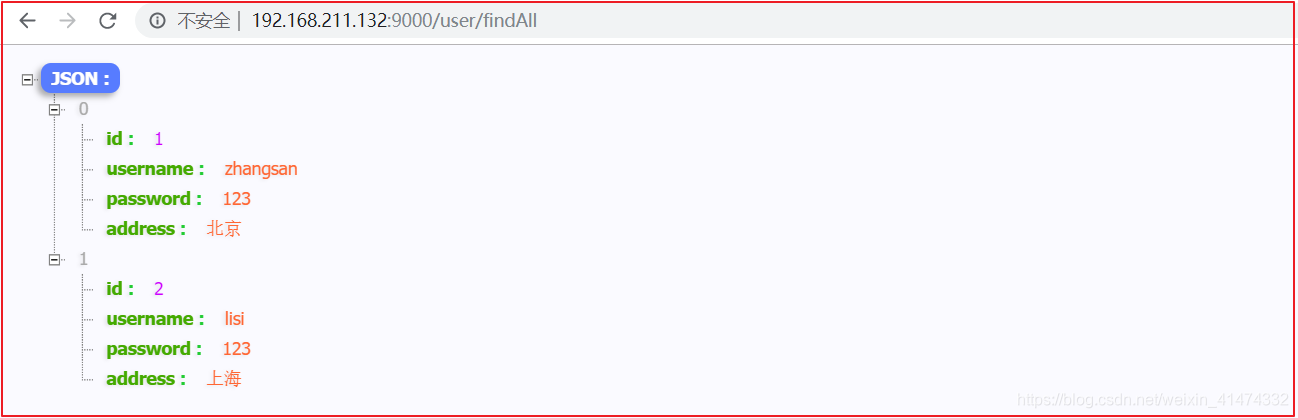The height and width of the screenshot is (418, 1298).
Task: Click the blue JSON label
Action: click(80, 79)
